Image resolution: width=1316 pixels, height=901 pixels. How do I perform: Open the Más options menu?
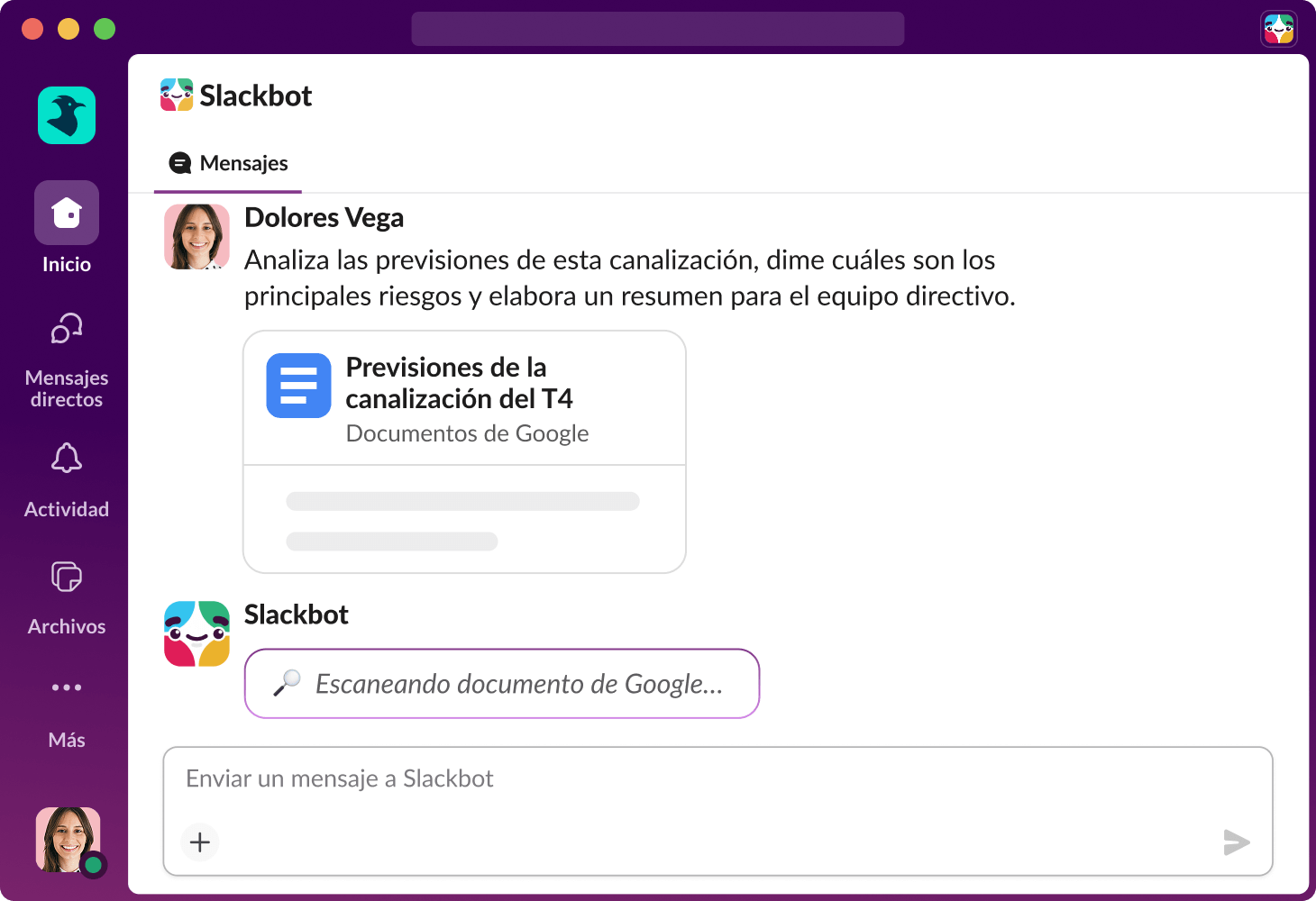pyautogui.click(x=66, y=687)
